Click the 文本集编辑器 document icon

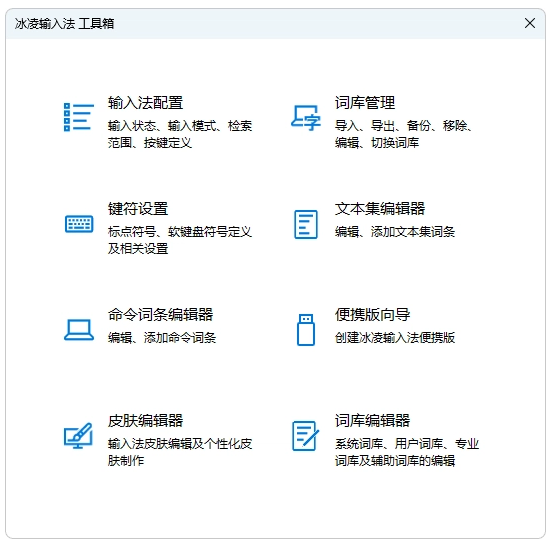[x=306, y=224]
